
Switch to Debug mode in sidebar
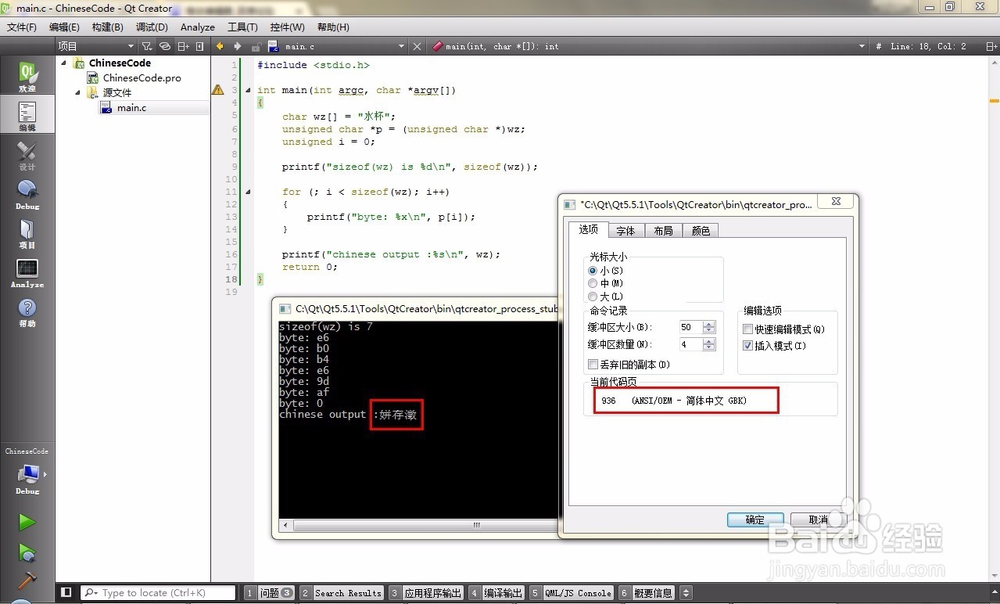click(x=27, y=195)
